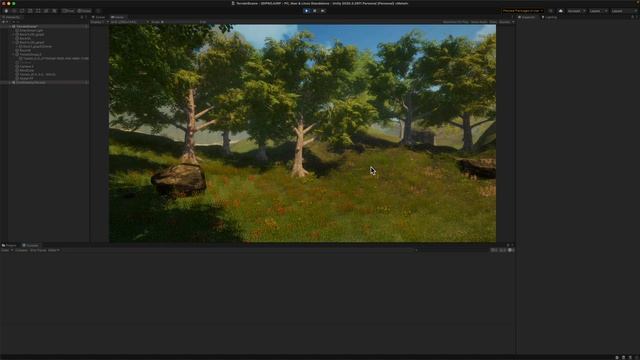Toggle error messages counter in Console
The image size is (640, 360).
[x=511, y=250]
